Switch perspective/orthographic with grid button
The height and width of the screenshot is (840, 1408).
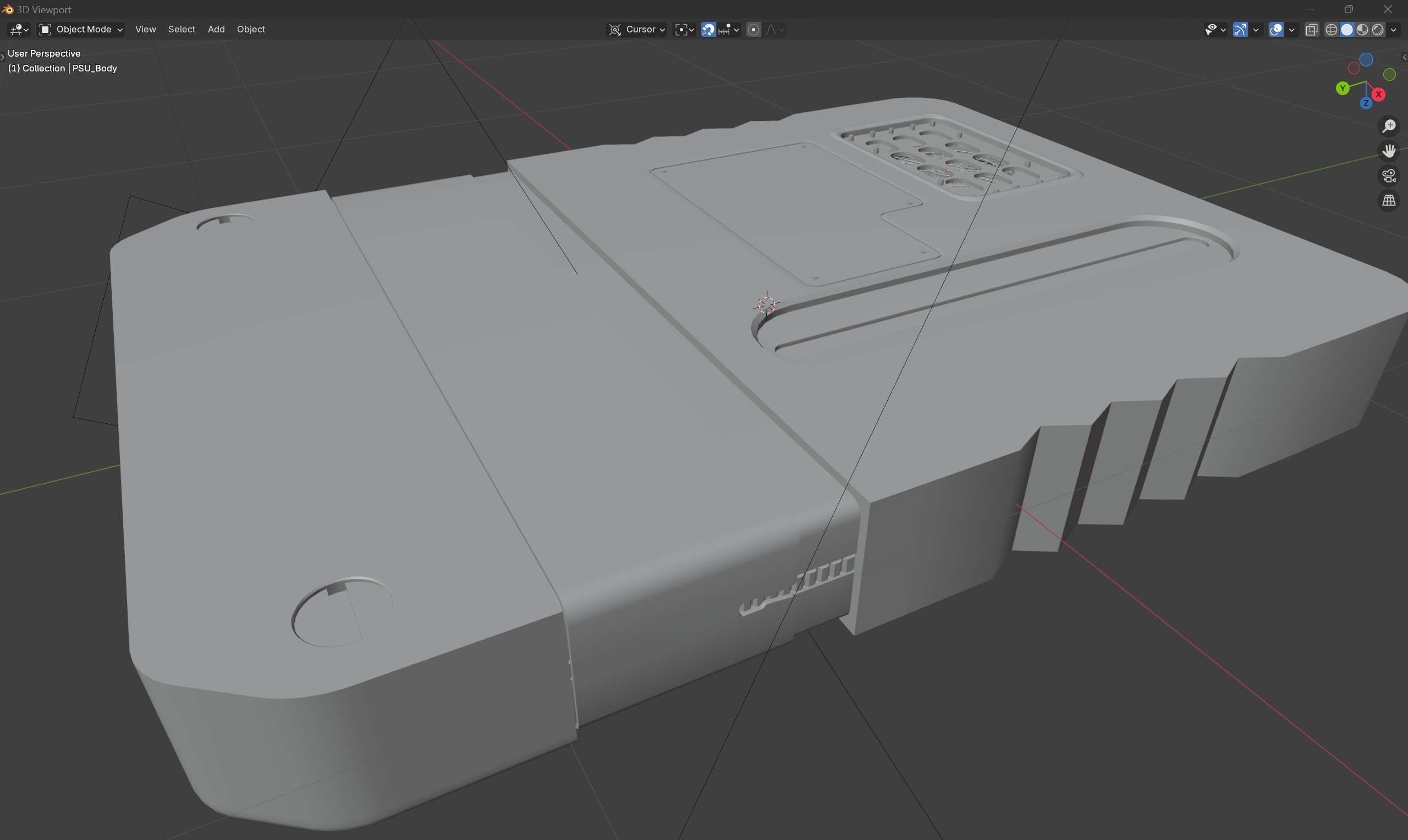[x=1389, y=201]
